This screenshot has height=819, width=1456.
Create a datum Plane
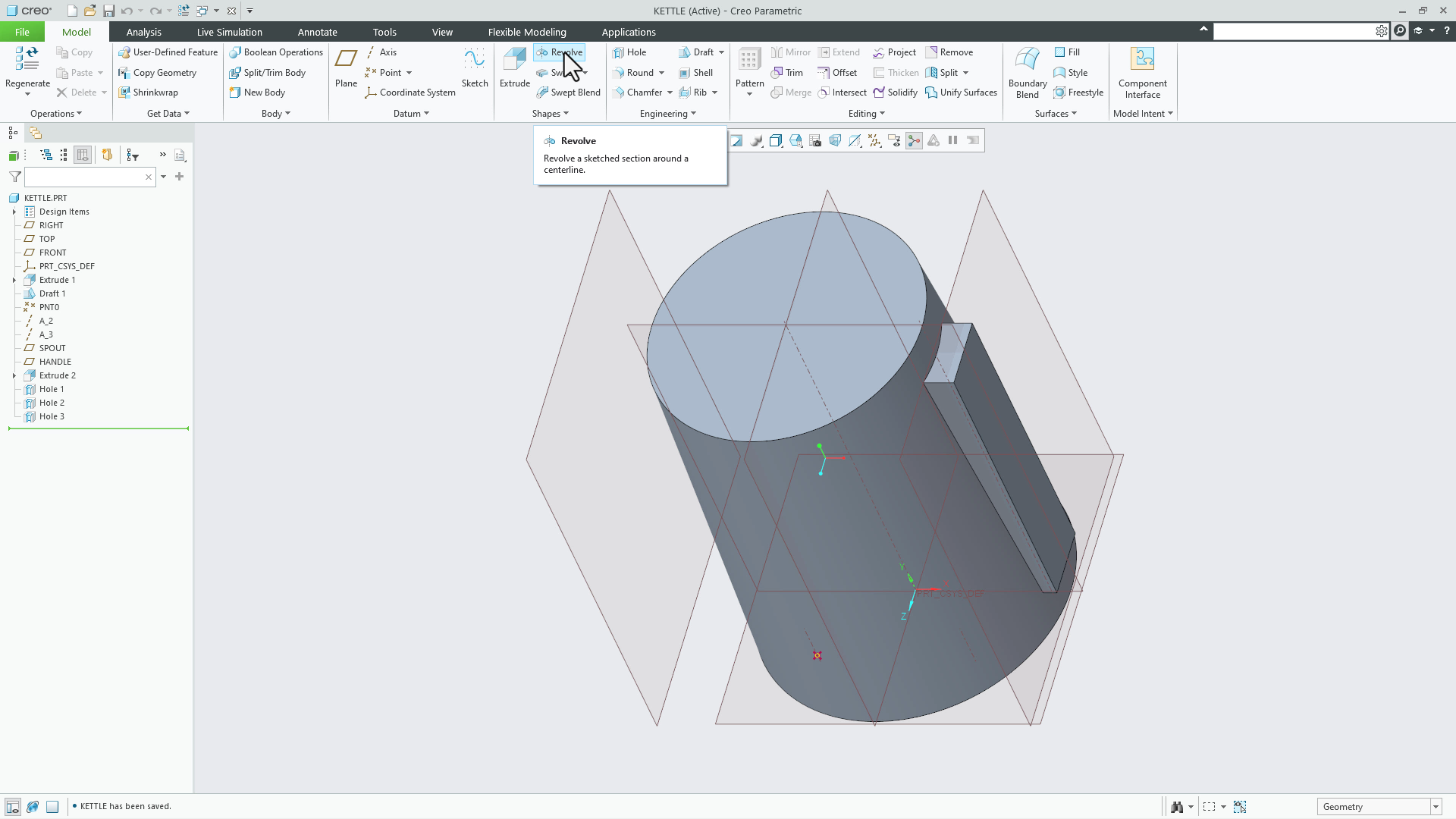click(x=346, y=67)
